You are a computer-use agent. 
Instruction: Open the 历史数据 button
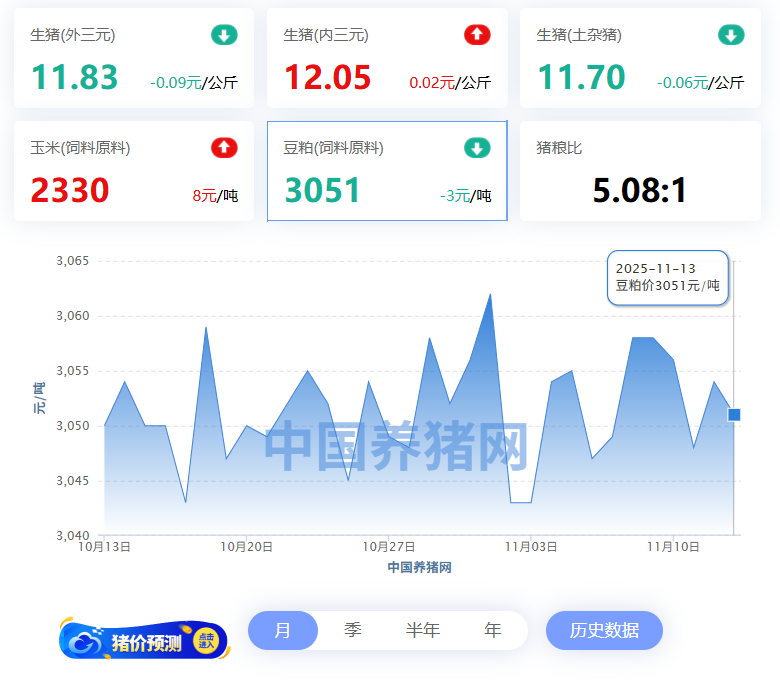(x=604, y=631)
